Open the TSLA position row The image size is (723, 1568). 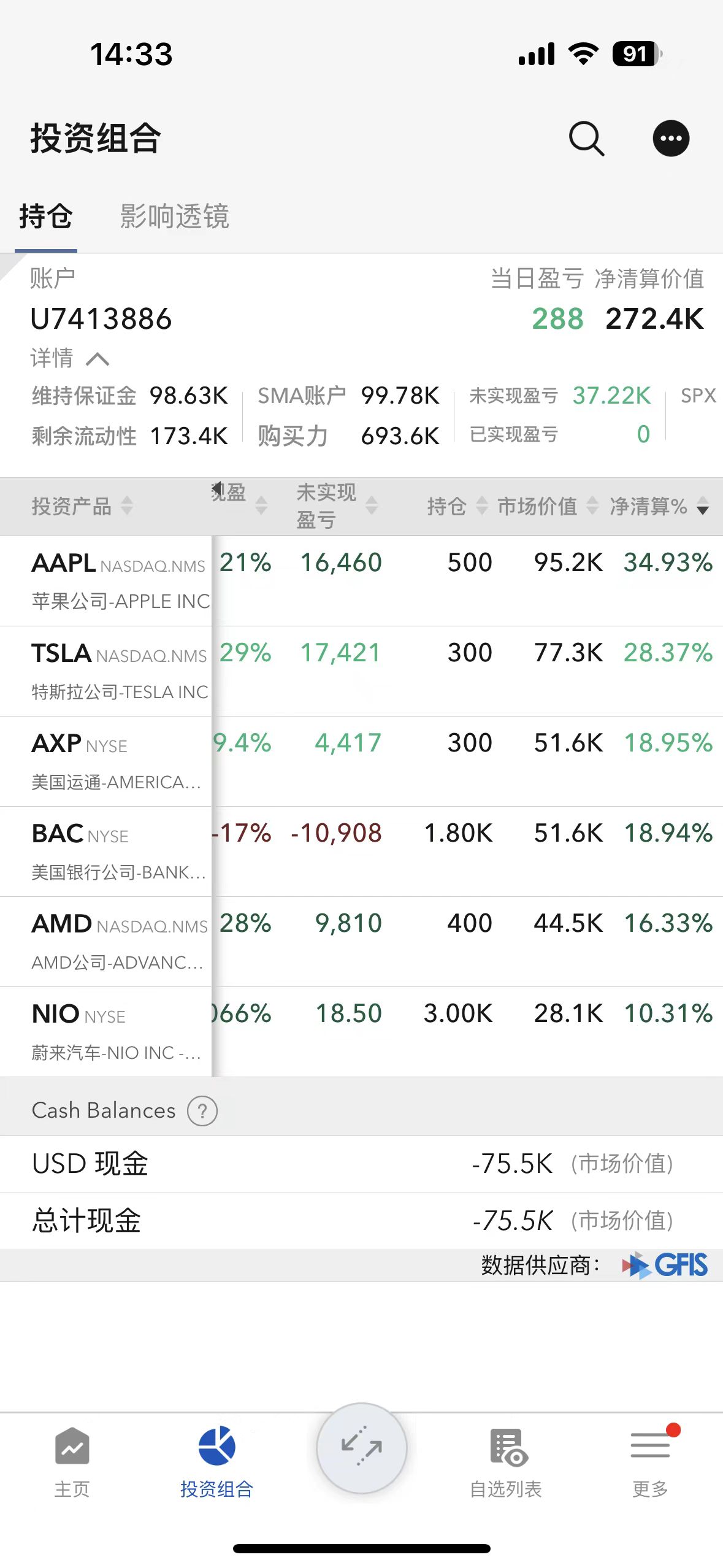tap(361, 671)
